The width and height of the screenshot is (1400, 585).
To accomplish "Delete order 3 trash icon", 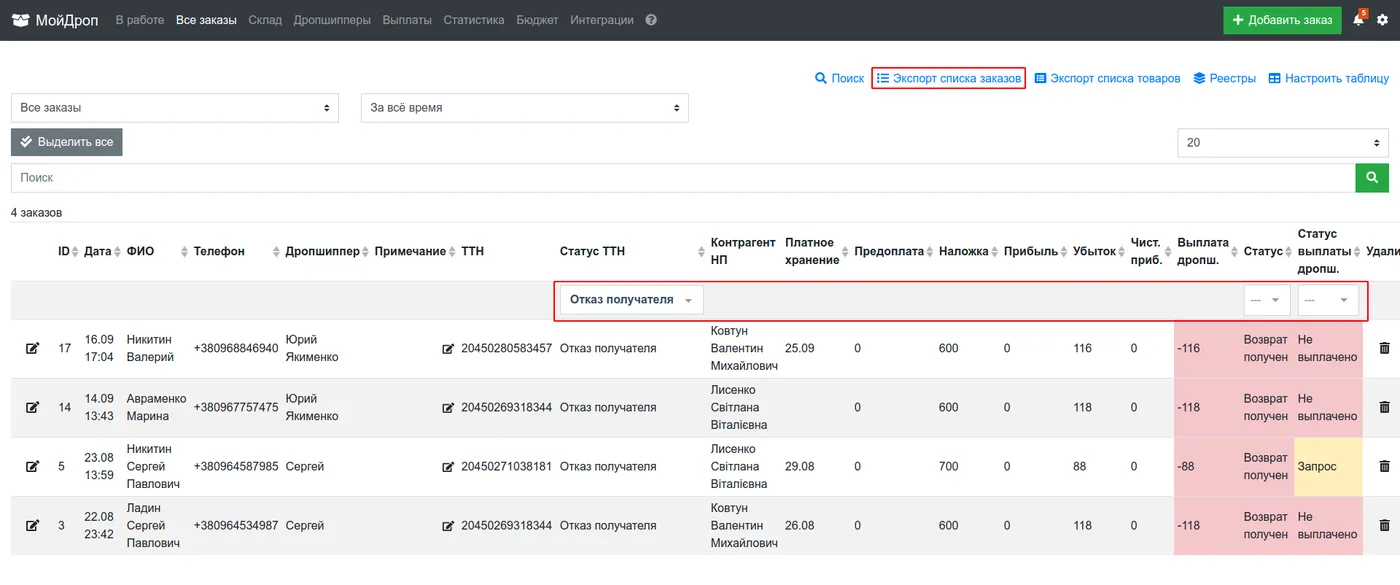I will pyautogui.click(x=1384, y=525).
